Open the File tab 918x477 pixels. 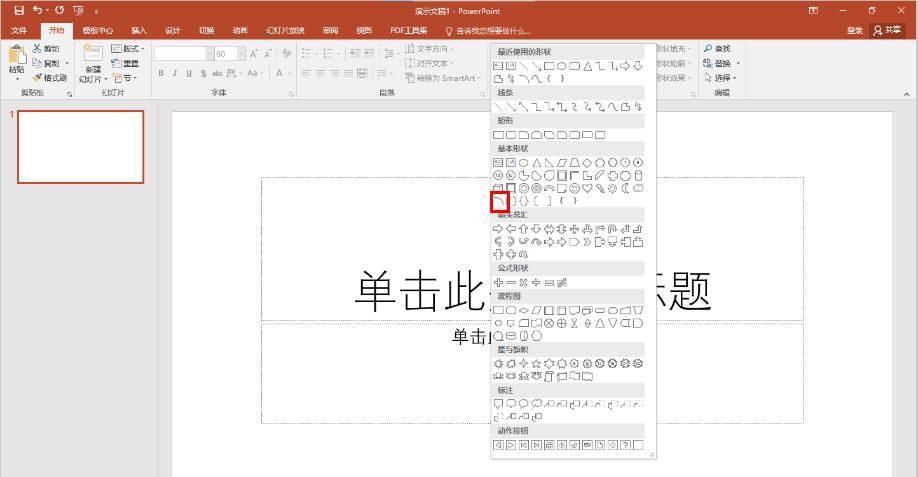coord(19,30)
